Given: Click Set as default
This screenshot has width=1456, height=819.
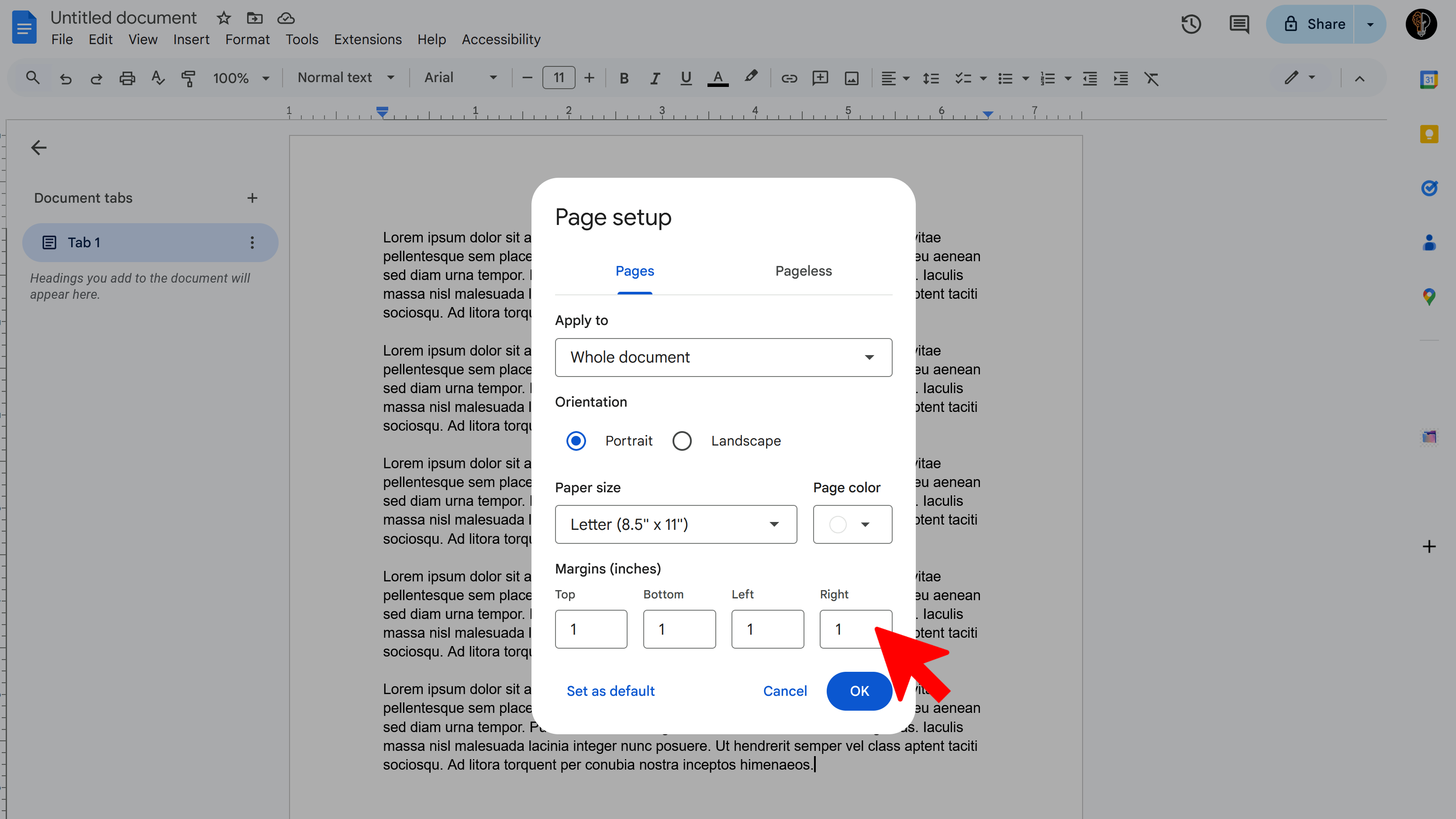Looking at the screenshot, I should point(610,691).
